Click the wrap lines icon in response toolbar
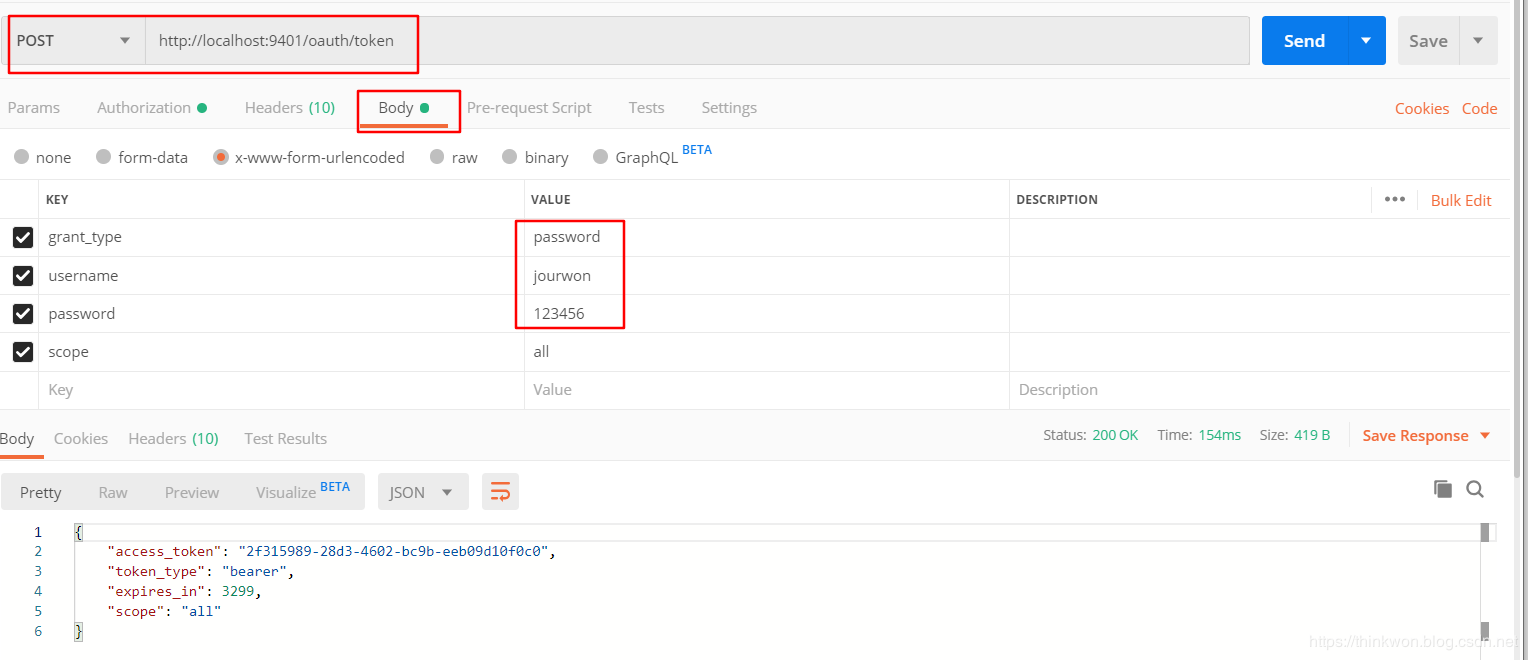This screenshot has width=1528, height=660. 500,492
